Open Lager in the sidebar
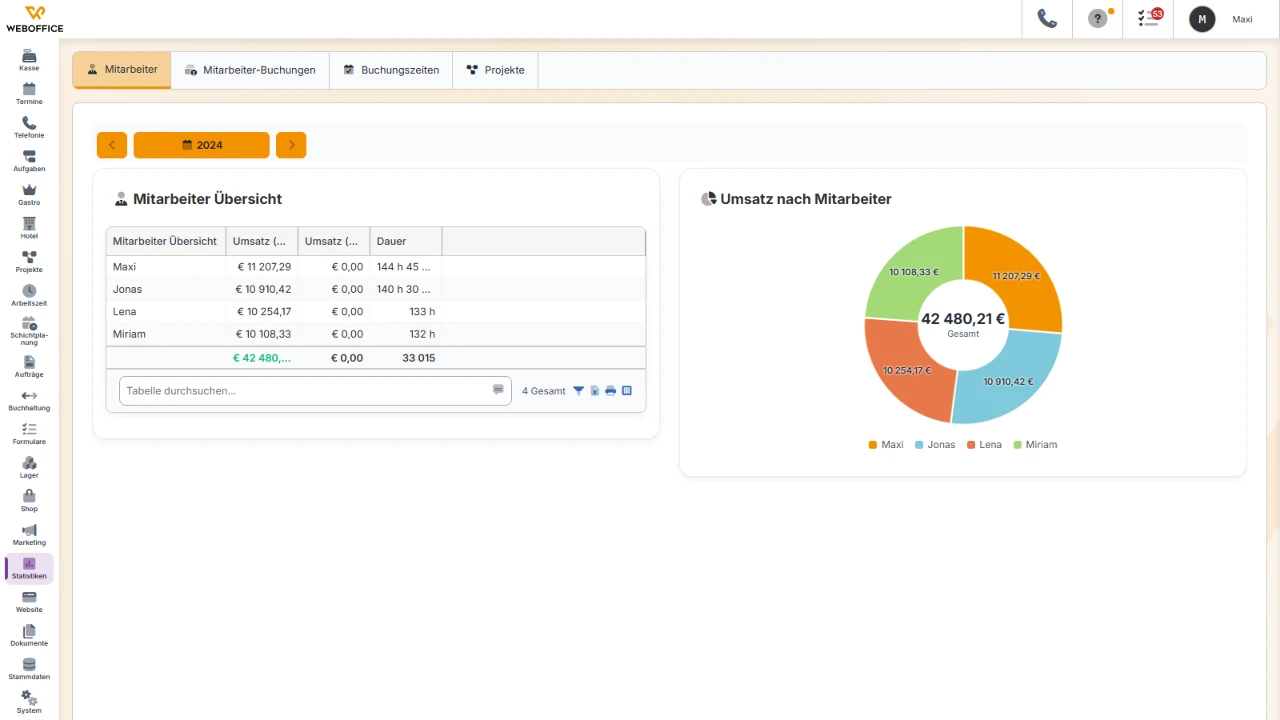 click(x=29, y=467)
